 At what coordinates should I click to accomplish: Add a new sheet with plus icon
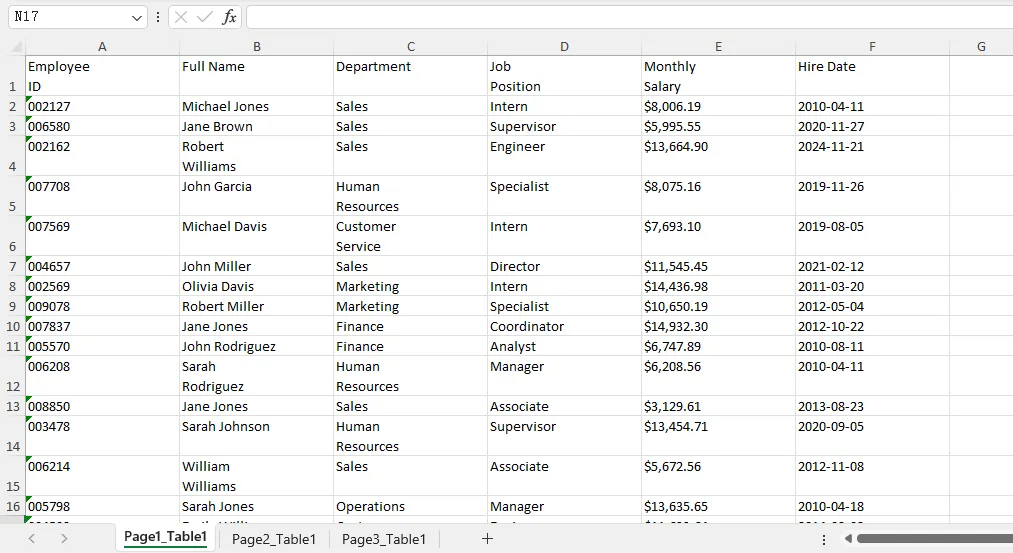(x=488, y=538)
